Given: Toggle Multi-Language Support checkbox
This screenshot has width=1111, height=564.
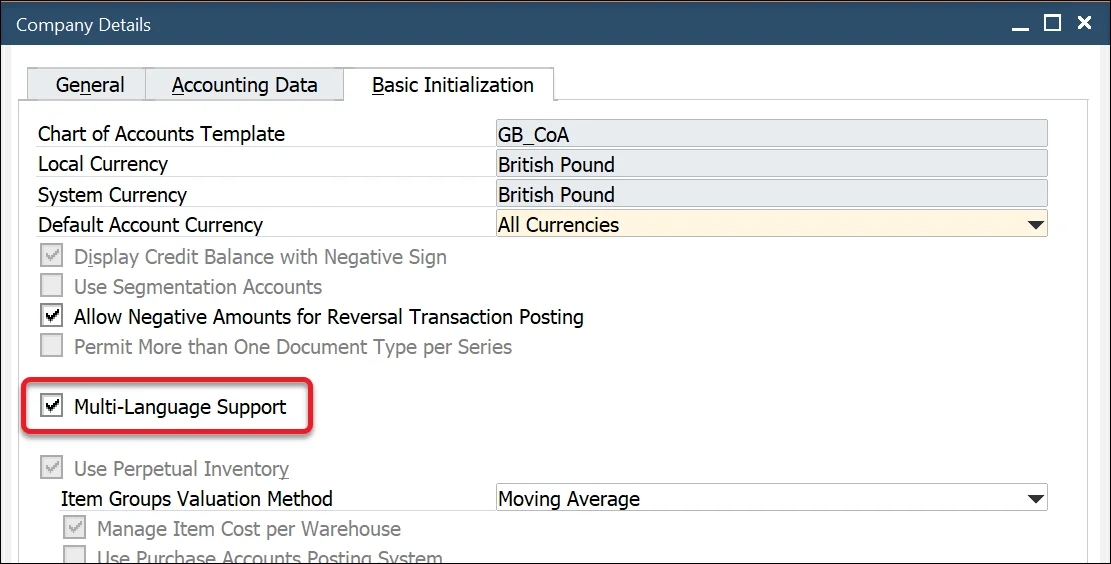Looking at the screenshot, I should tap(52, 407).
